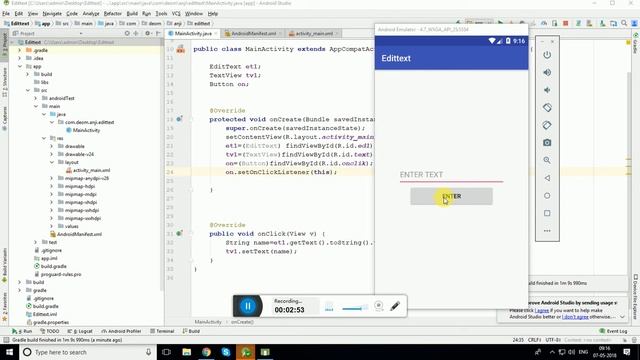
Task: Open the Android Profiler tool window
Action: 121,331
